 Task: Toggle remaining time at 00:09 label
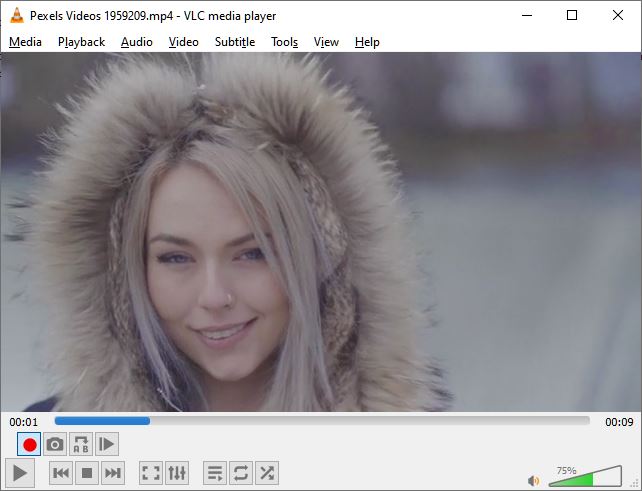pos(619,422)
